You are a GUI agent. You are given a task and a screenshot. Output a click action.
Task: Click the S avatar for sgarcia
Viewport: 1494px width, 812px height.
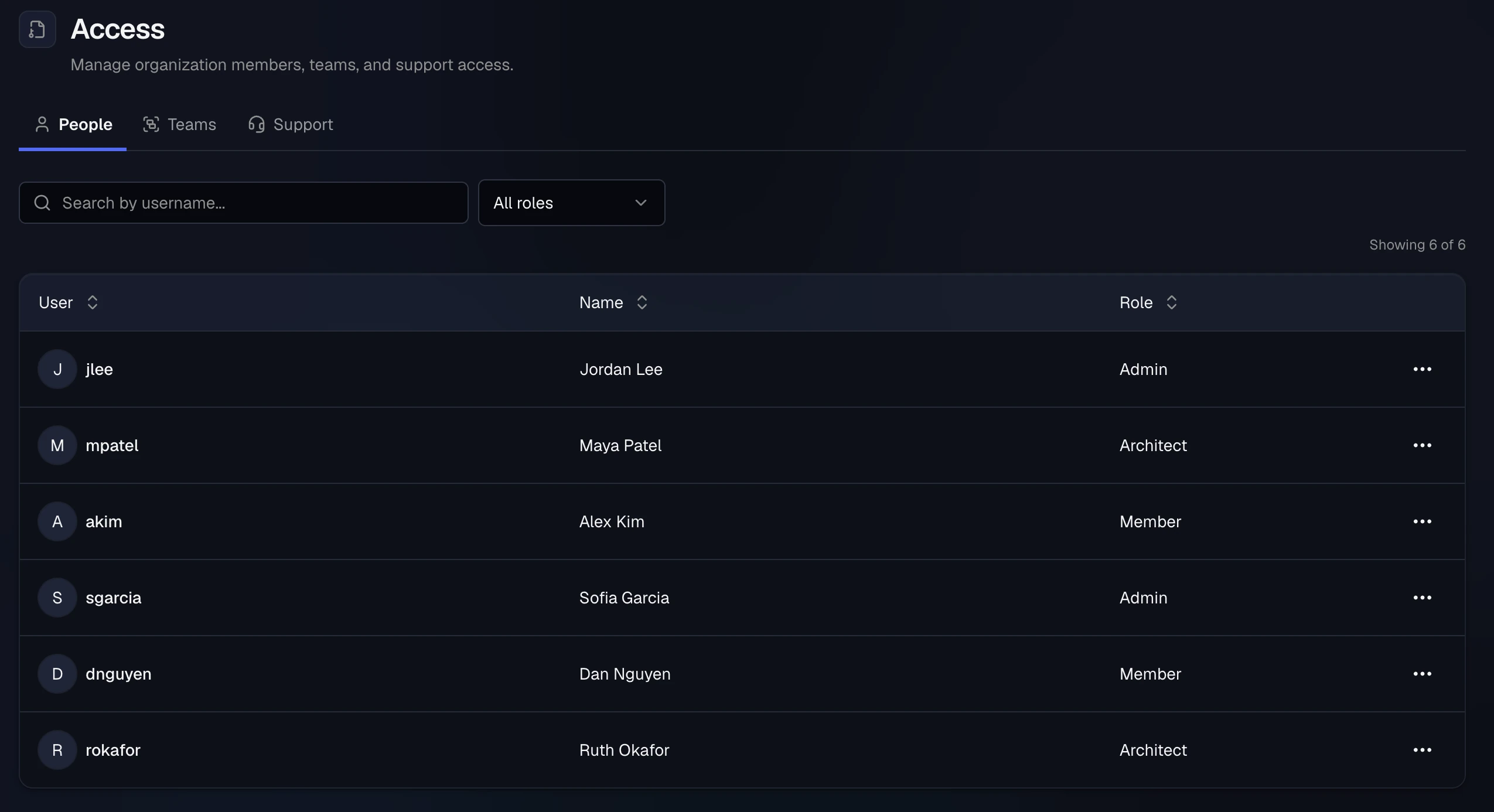coord(57,598)
